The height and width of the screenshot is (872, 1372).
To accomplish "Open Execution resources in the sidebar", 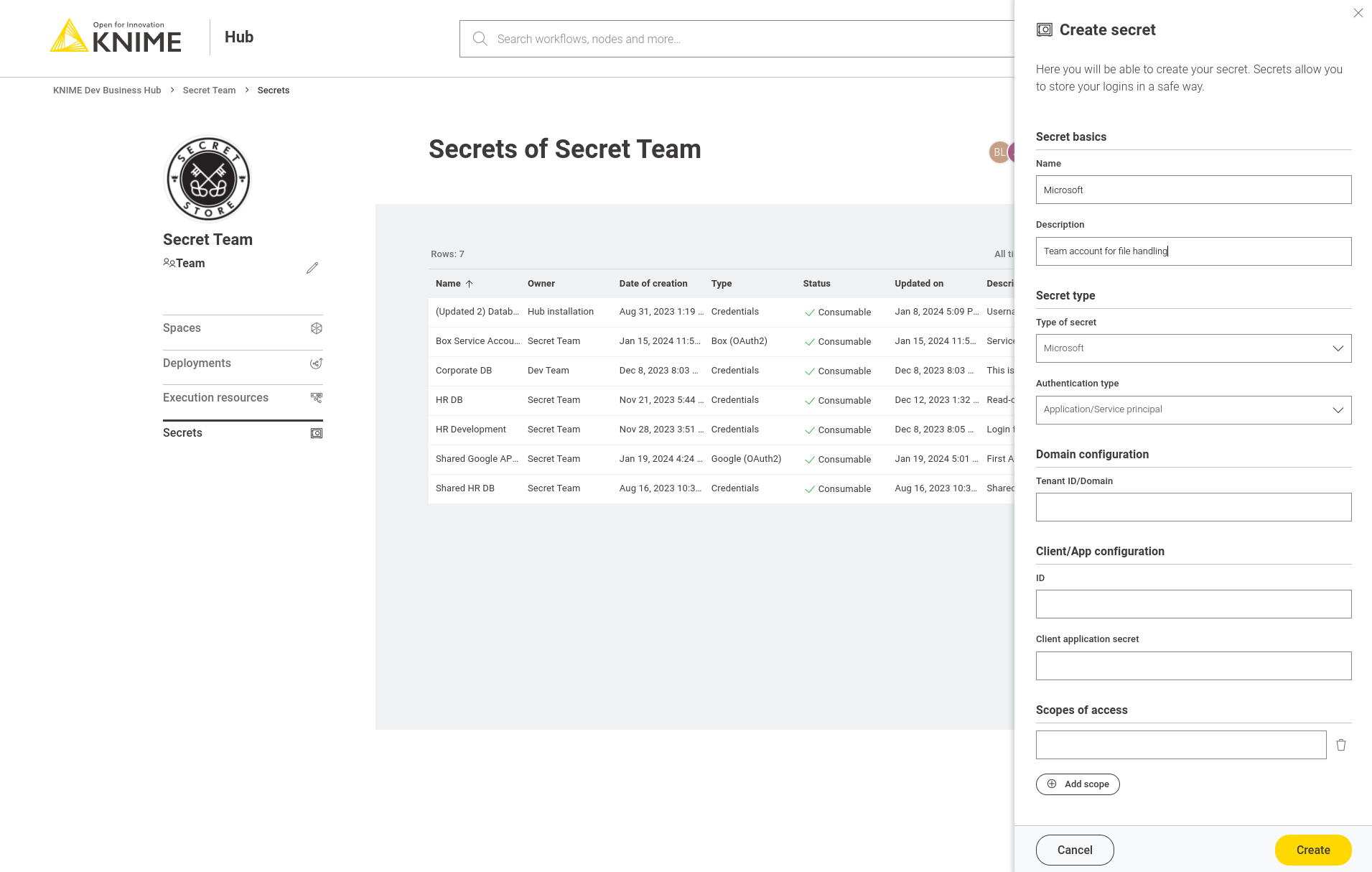I will click(243, 398).
